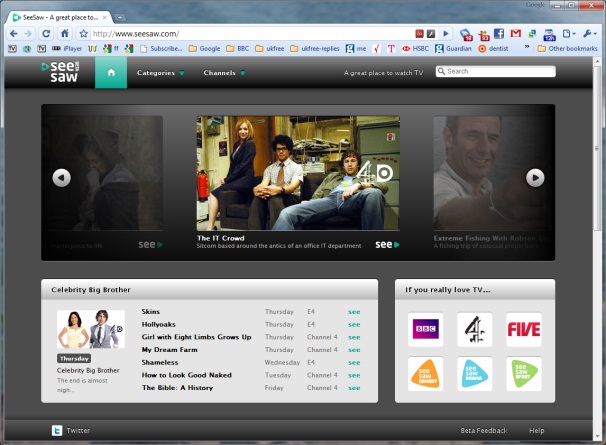
Task: Click 'see' in the Skins row
Action: click(354, 312)
